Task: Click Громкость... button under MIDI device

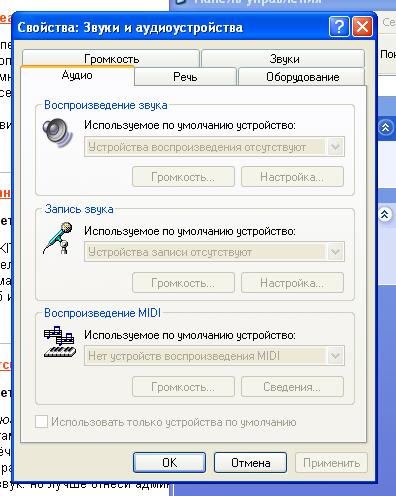Action: click(x=183, y=387)
